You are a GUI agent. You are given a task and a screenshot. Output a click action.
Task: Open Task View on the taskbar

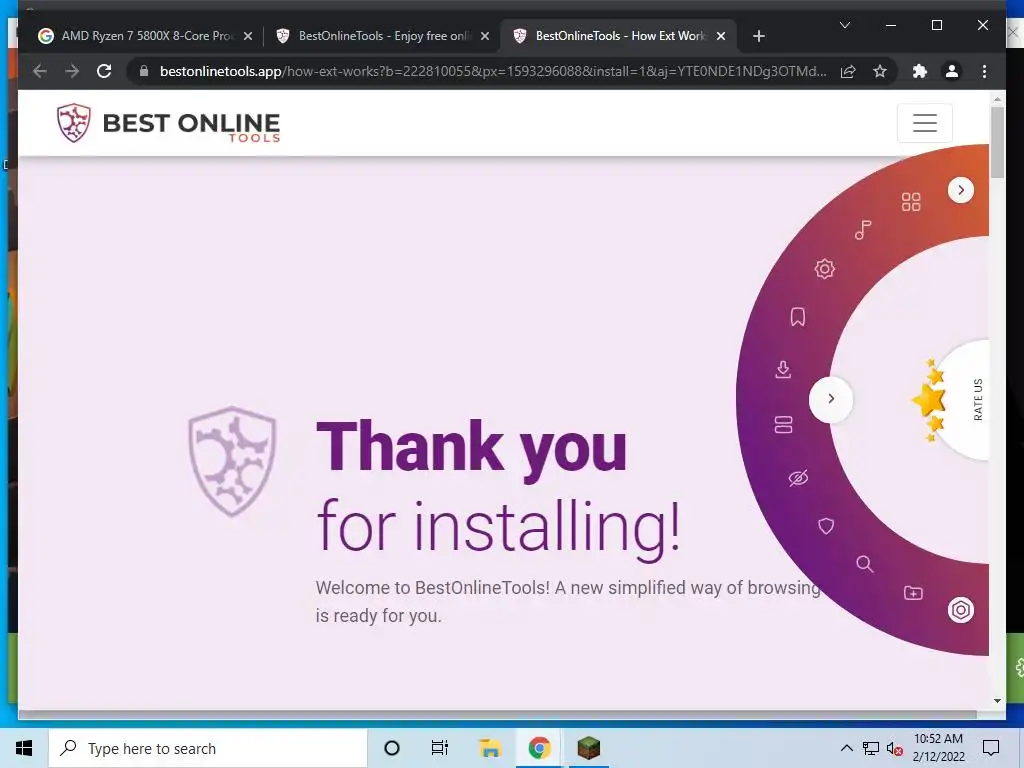pyautogui.click(x=440, y=748)
